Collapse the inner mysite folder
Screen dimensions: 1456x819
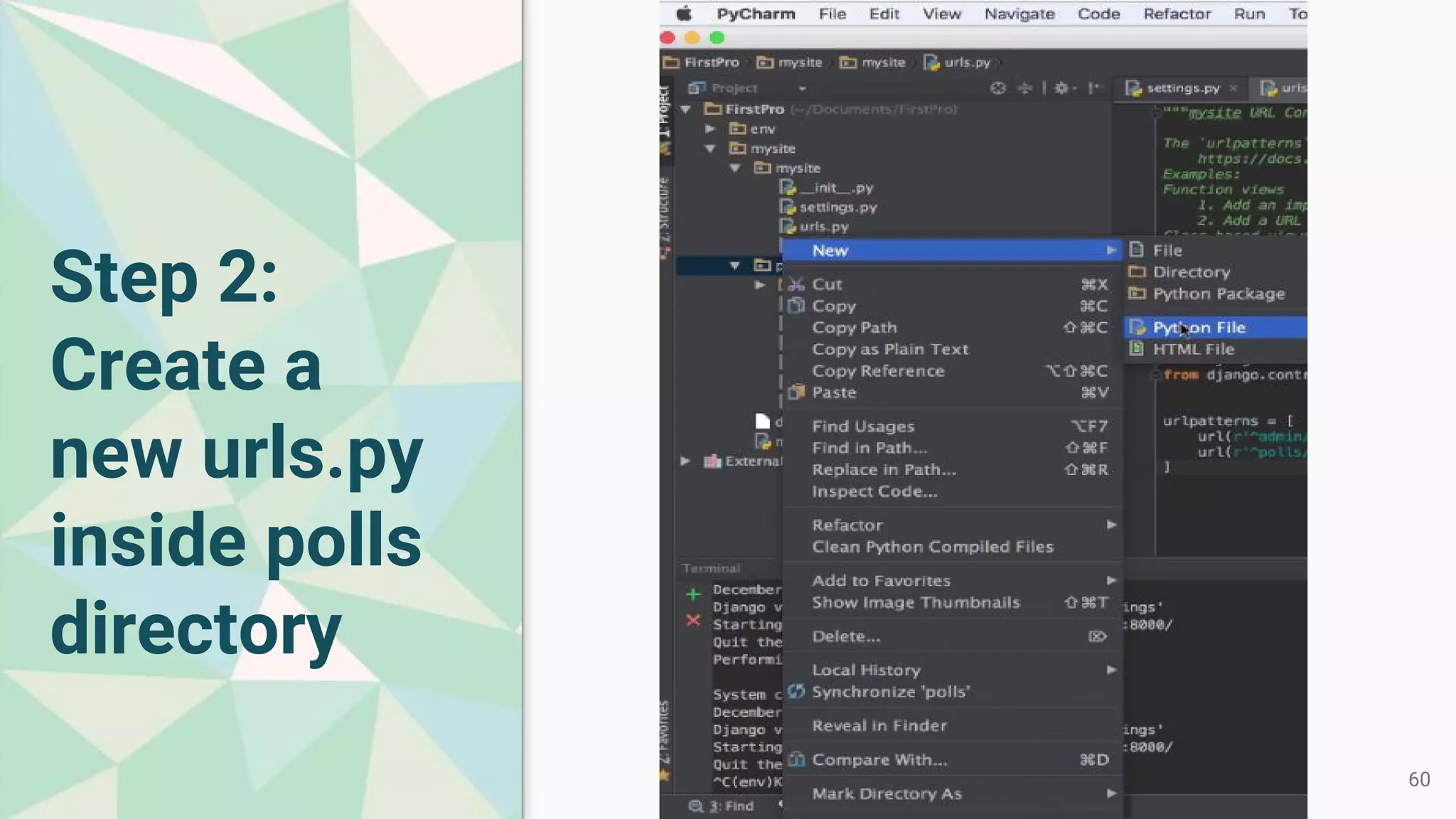click(x=734, y=168)
